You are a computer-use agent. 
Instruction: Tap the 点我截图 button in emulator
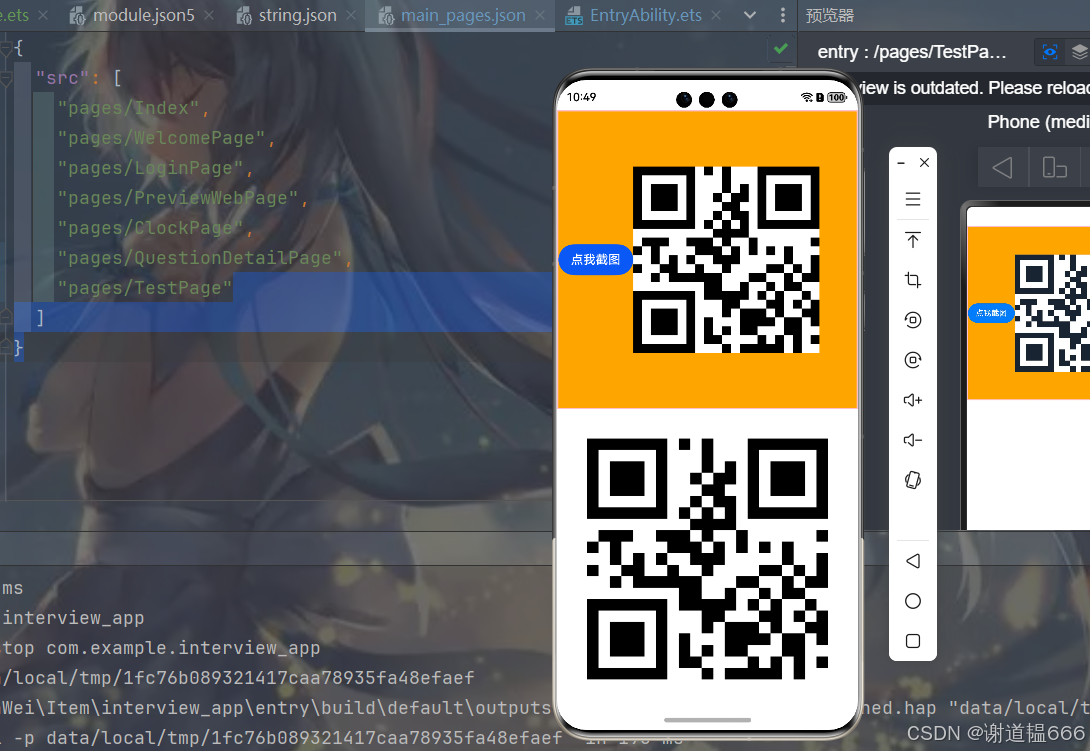click(x=595, y=259)
